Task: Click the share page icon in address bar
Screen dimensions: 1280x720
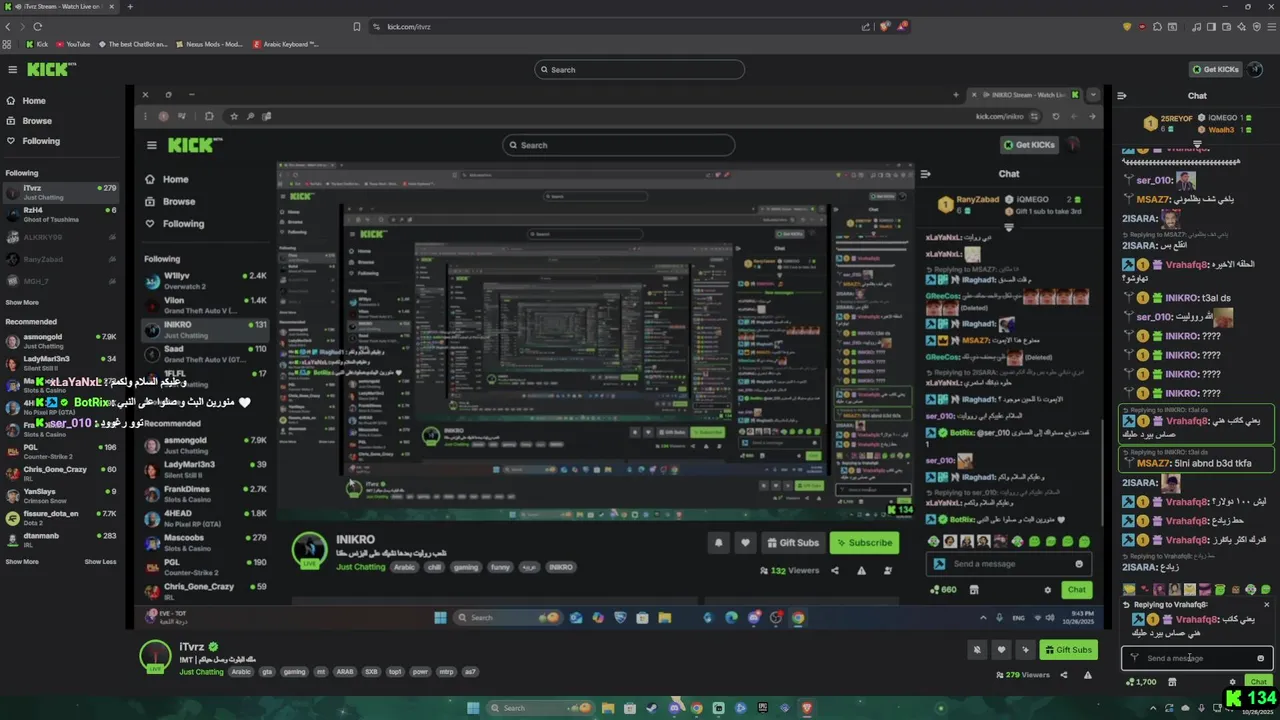Action: pos(866,27)
